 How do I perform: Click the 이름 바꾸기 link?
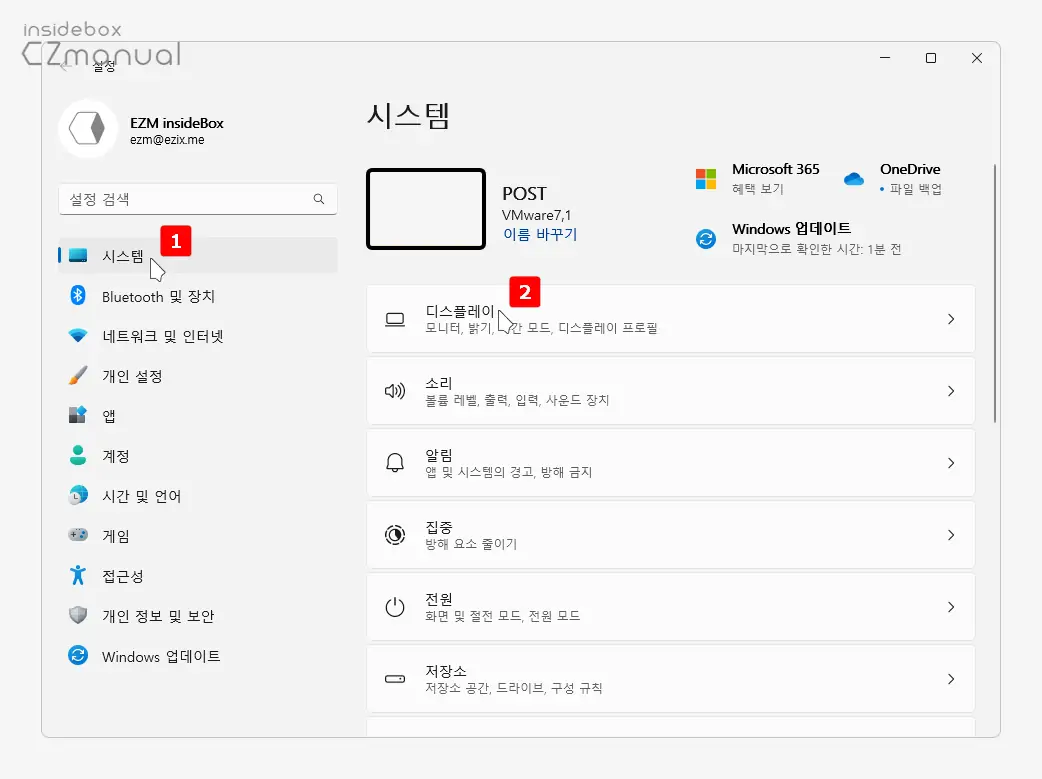[540, 235]
